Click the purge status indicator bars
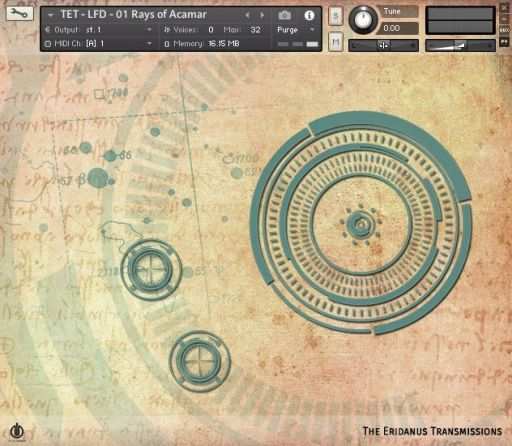This screenshot has height=446, width=512. [x=297, y=44]
